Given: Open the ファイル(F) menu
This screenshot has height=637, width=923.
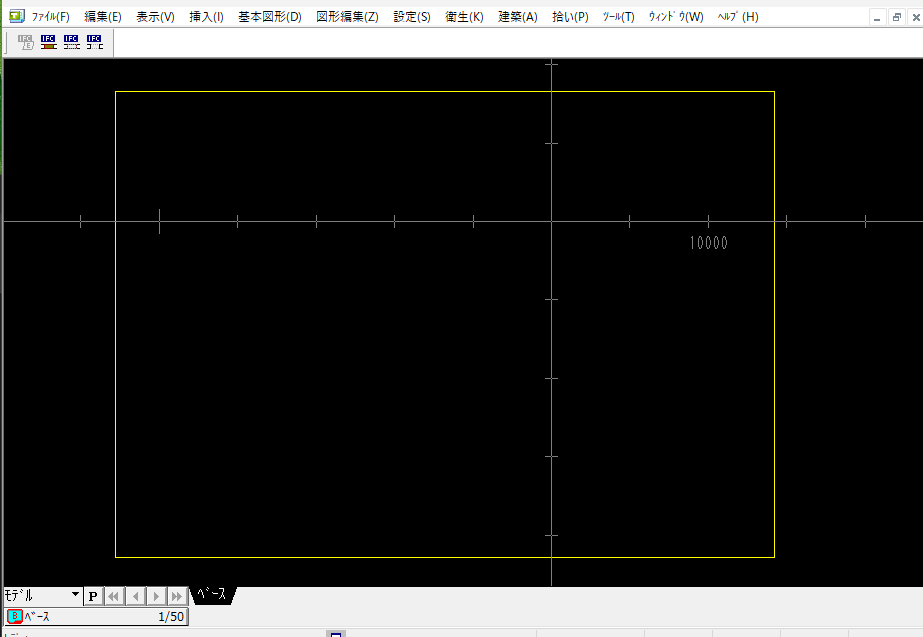Looking at the screenshot, I should coord(50,17).
